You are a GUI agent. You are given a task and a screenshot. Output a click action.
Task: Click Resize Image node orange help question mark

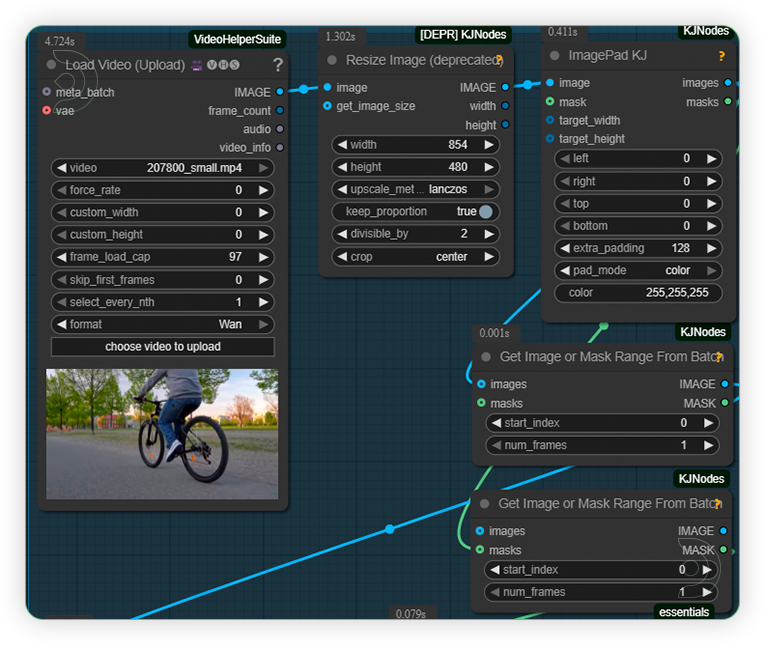pos(499,60)
